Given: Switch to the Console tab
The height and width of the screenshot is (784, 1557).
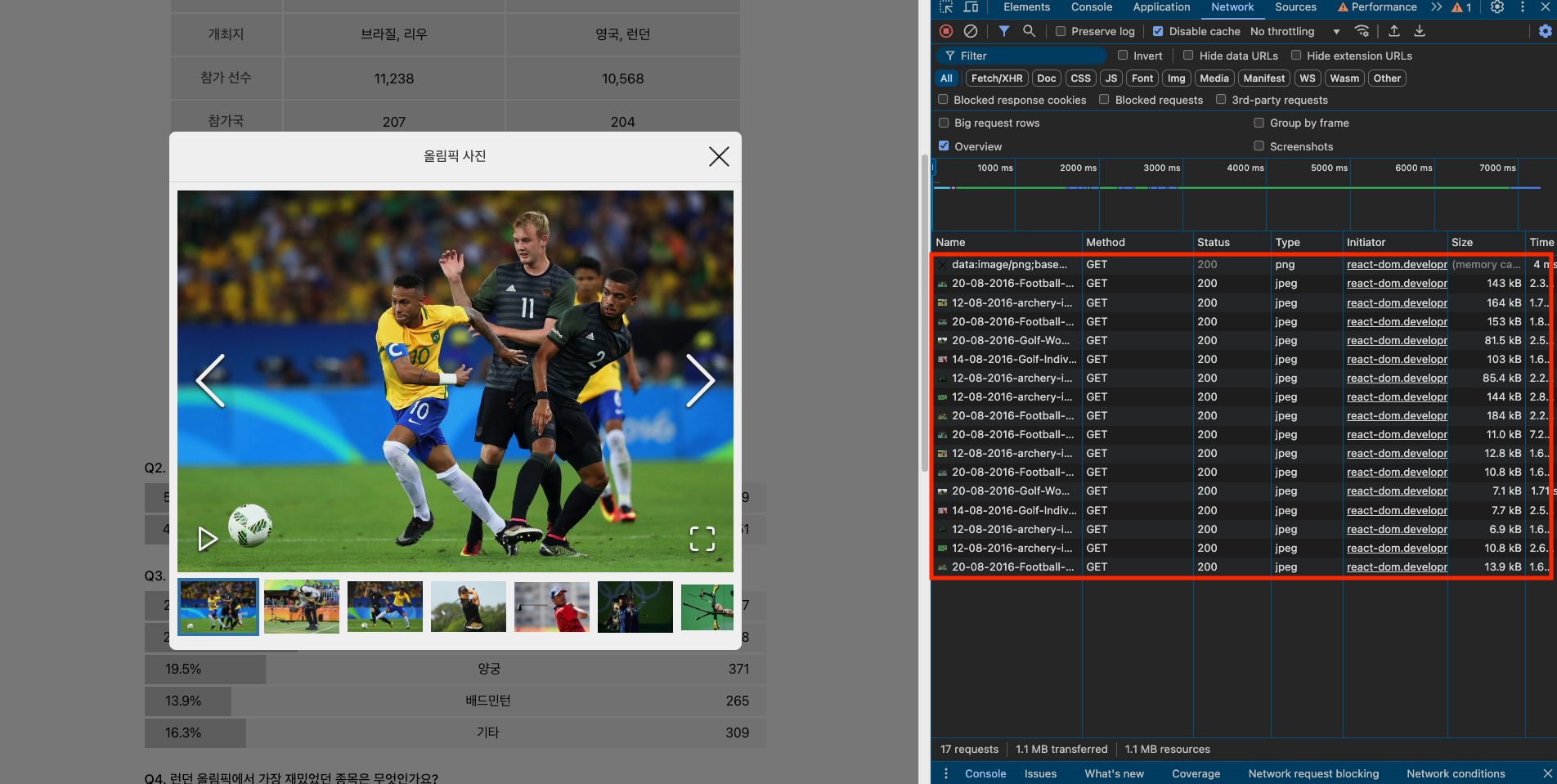Looking at the screenshot, I should pos(1091,7).
